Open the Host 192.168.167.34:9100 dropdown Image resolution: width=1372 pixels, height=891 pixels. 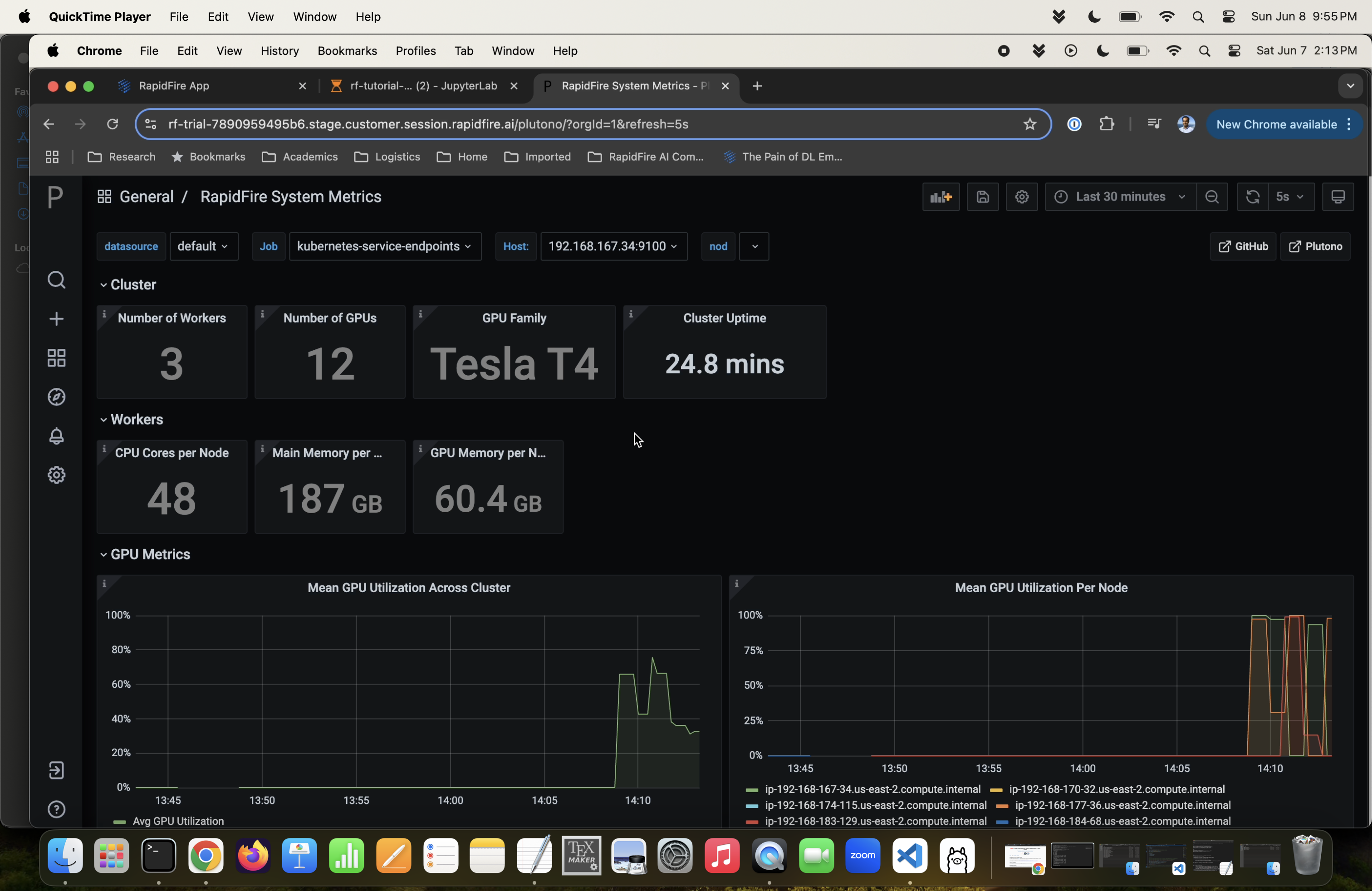pos(614,247)
